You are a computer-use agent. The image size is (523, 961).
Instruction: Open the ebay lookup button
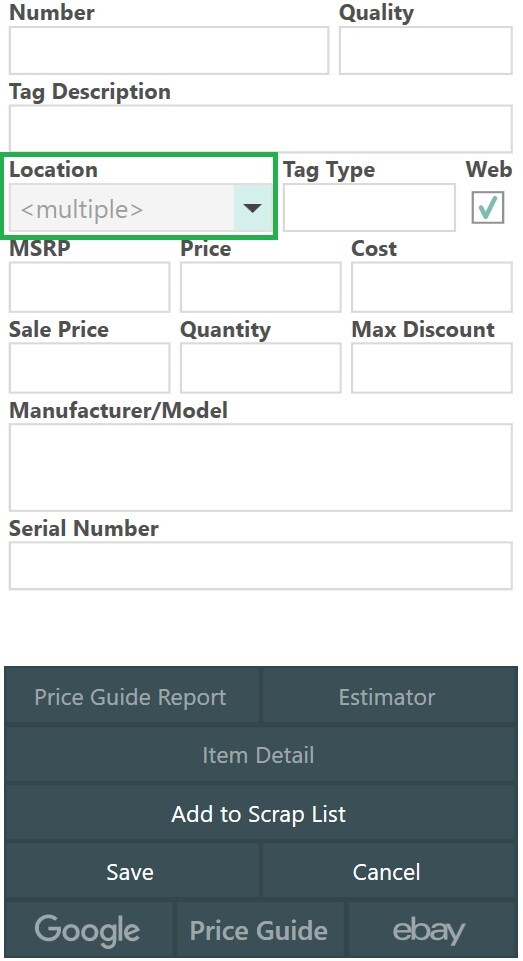pos(432,930)
